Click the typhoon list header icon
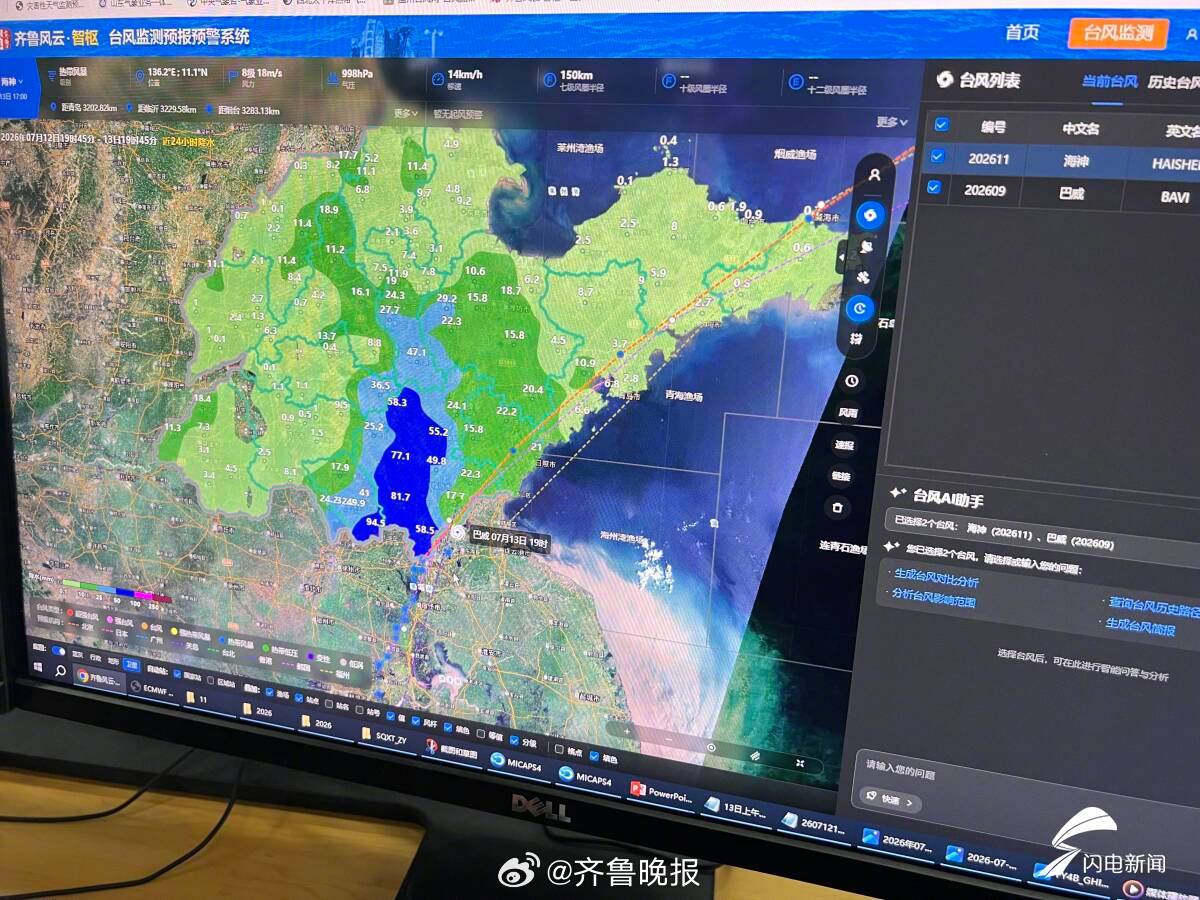 coord(943,80)
